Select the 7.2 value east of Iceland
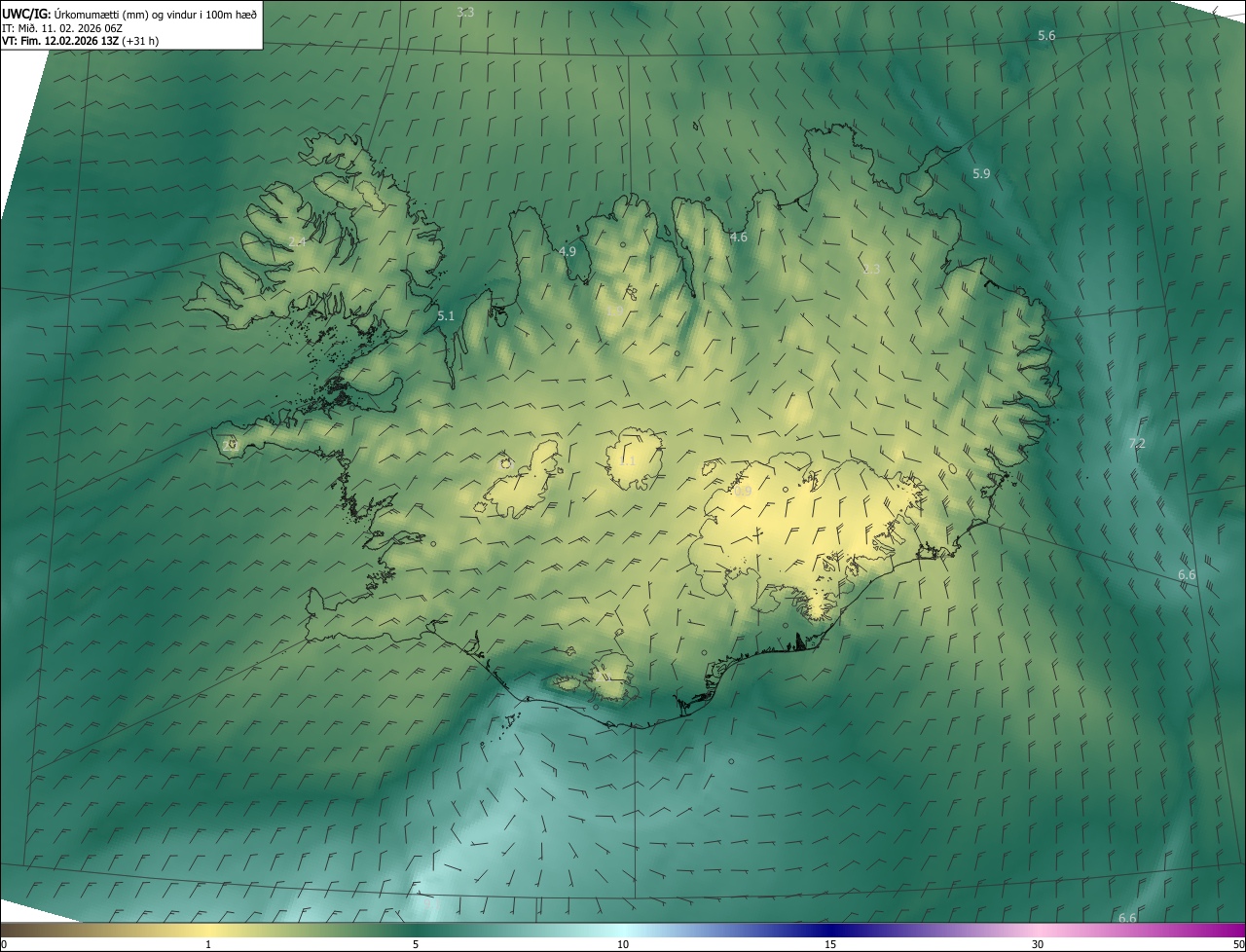 pos(1136,444)
